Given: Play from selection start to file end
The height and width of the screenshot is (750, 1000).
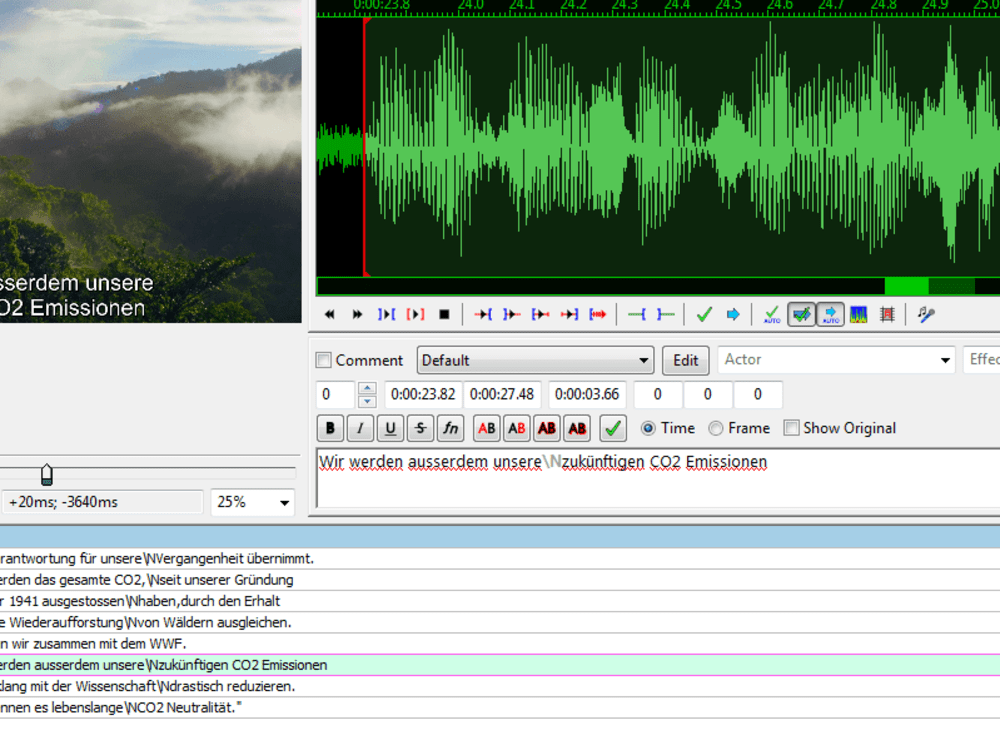Looking at the screenshot, I should pyautogui.click(x=598, y=314).
